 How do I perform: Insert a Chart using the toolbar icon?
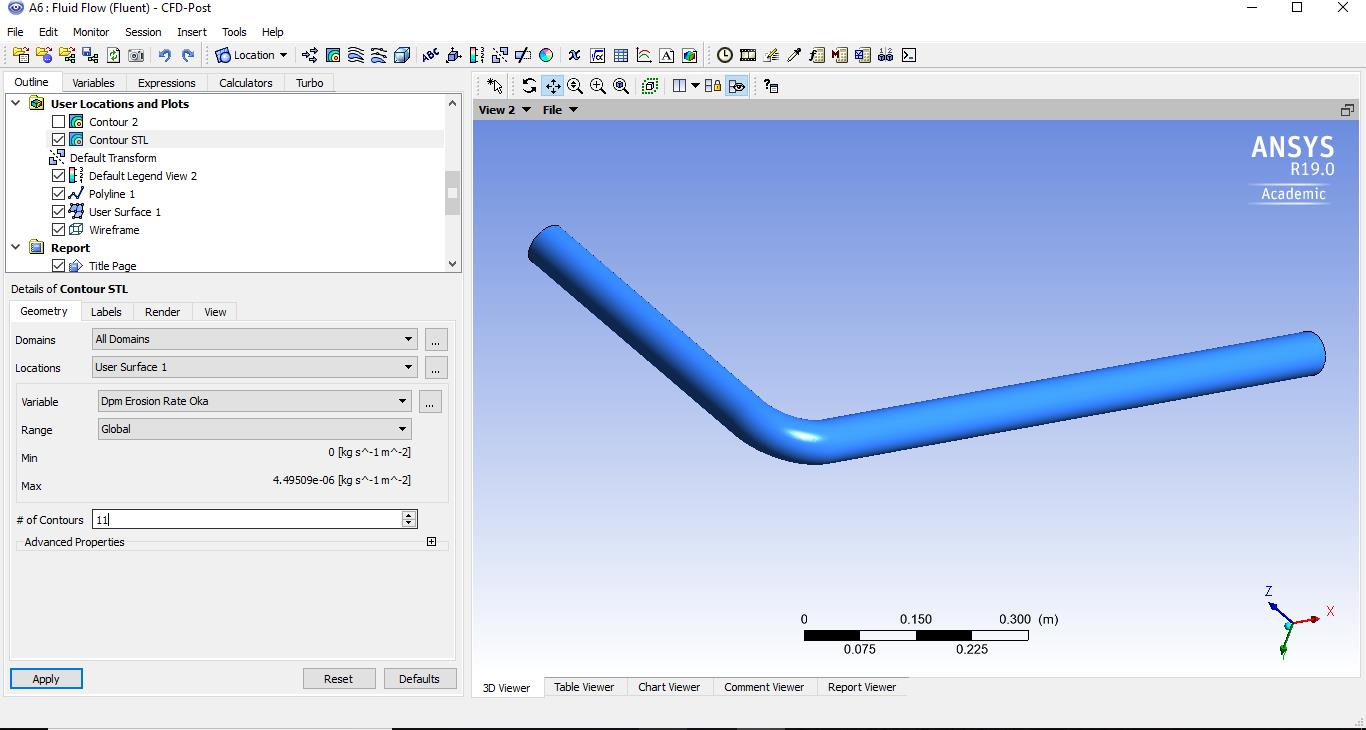[644, 56]
